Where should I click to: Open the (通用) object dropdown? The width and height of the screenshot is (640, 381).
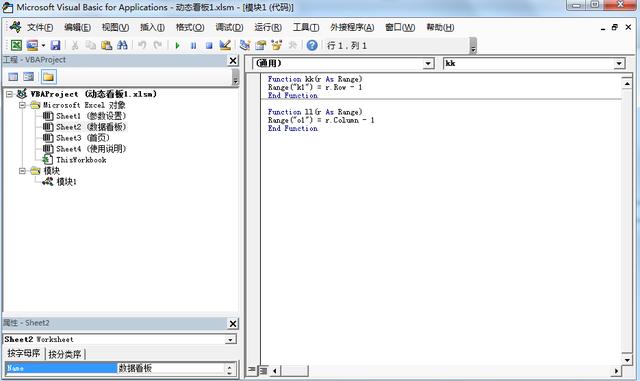pos(428,64)
